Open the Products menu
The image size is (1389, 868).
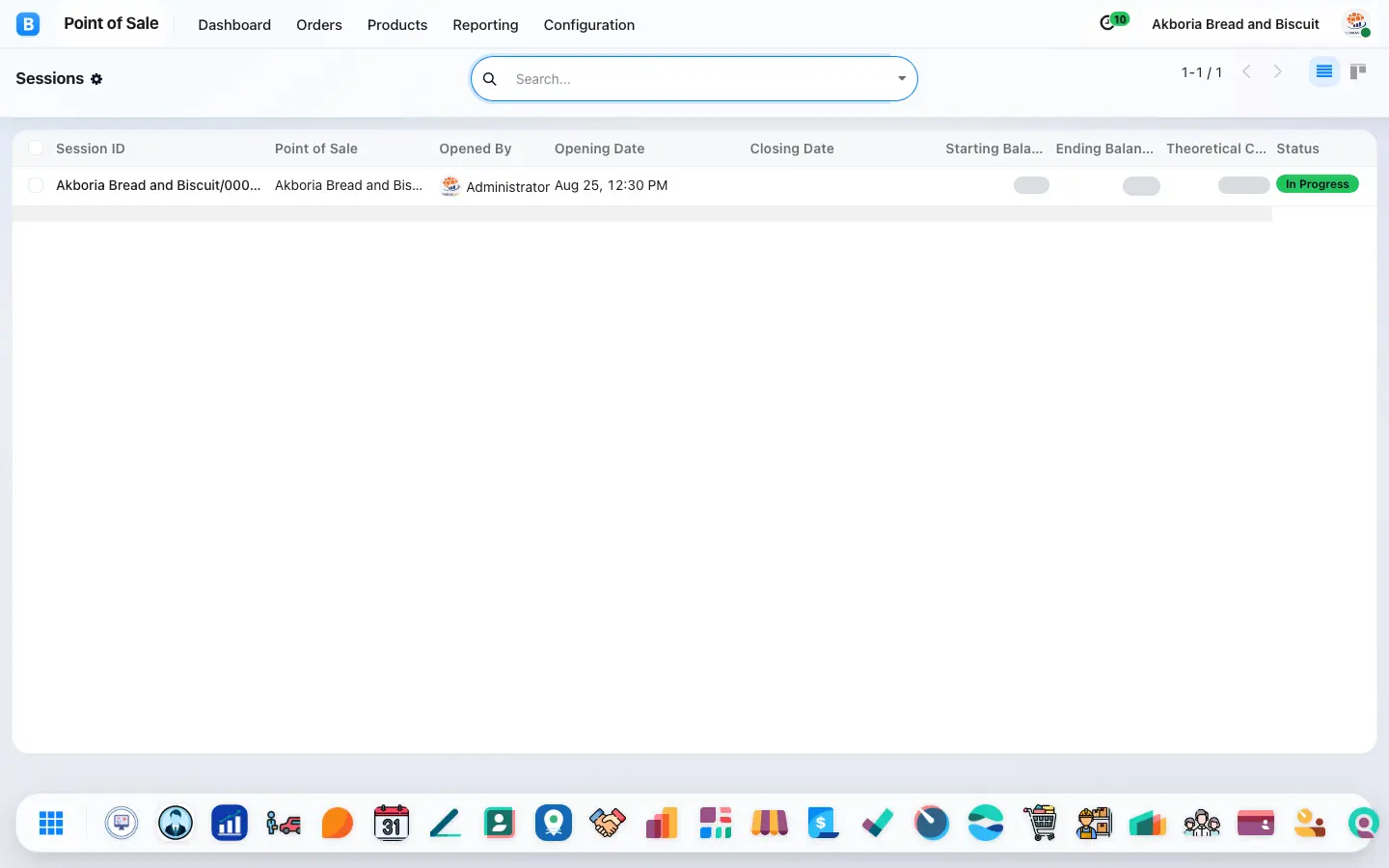click(x=397, y=25)
